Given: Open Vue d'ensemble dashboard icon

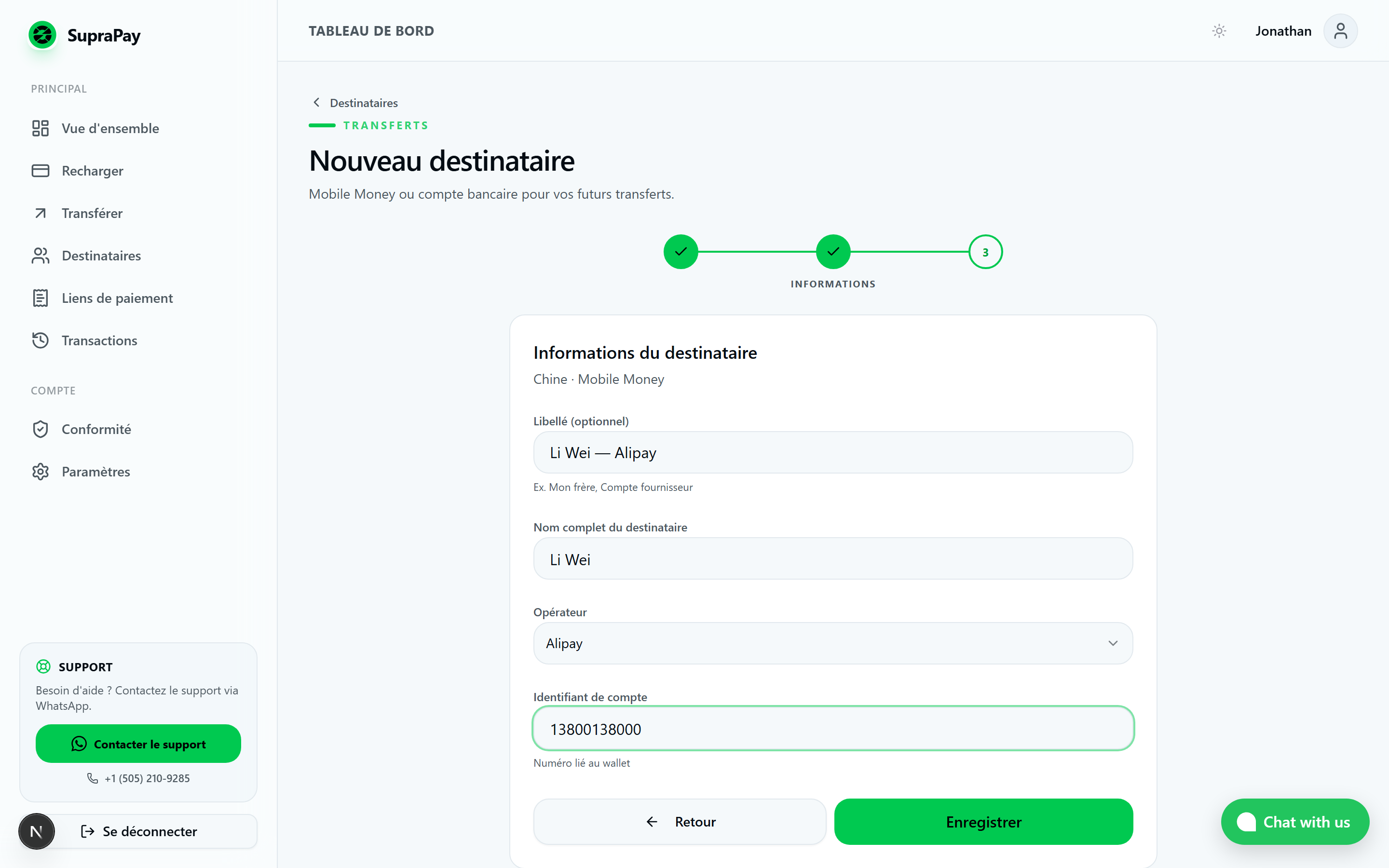Looking at the screenshot, I should [x=40, y=128].
